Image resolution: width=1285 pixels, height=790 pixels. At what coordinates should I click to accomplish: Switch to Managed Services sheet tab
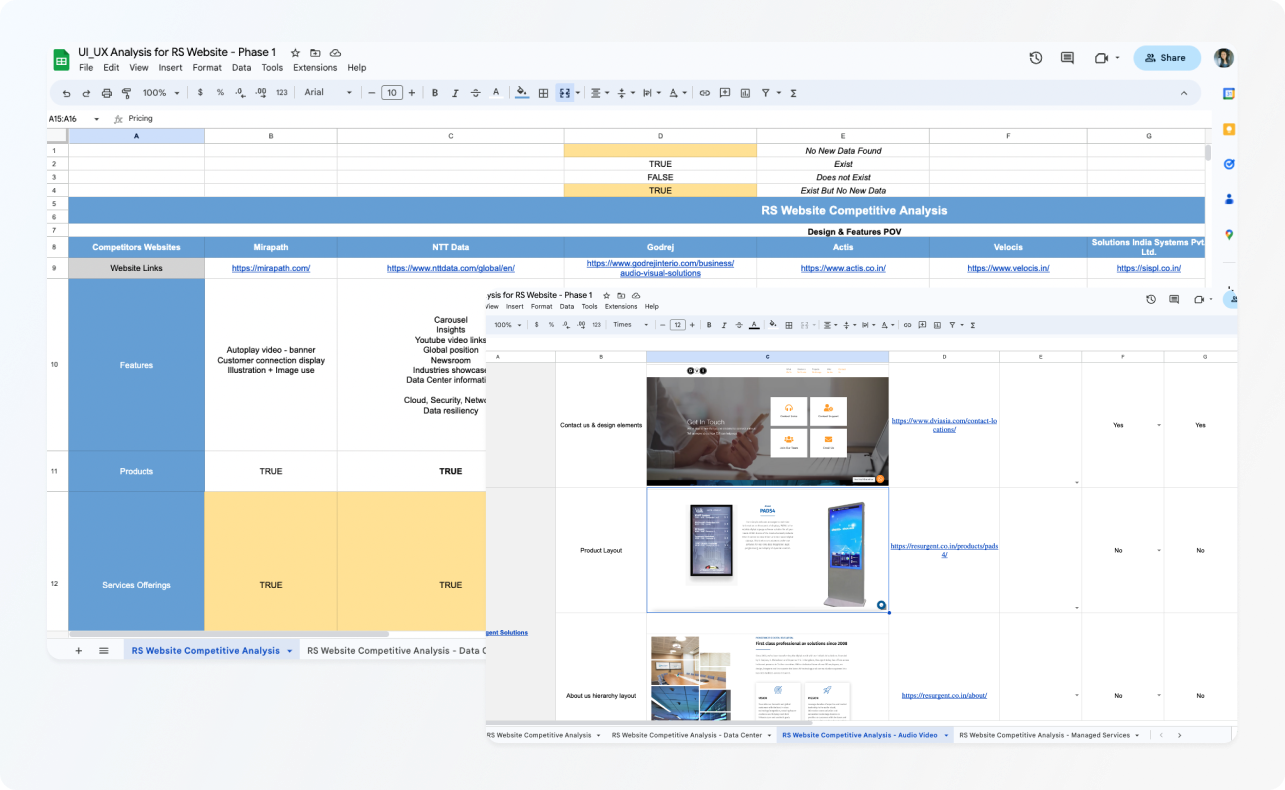tap(1049, 735)
